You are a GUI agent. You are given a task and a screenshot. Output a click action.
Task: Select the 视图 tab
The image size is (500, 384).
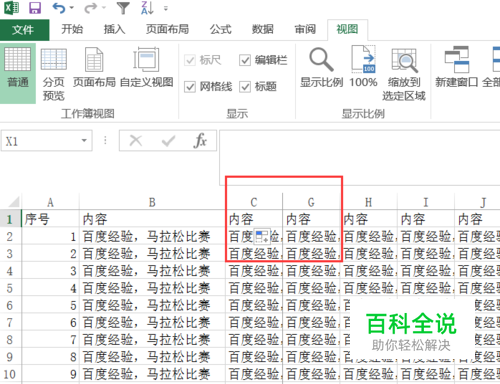[347, 29]
